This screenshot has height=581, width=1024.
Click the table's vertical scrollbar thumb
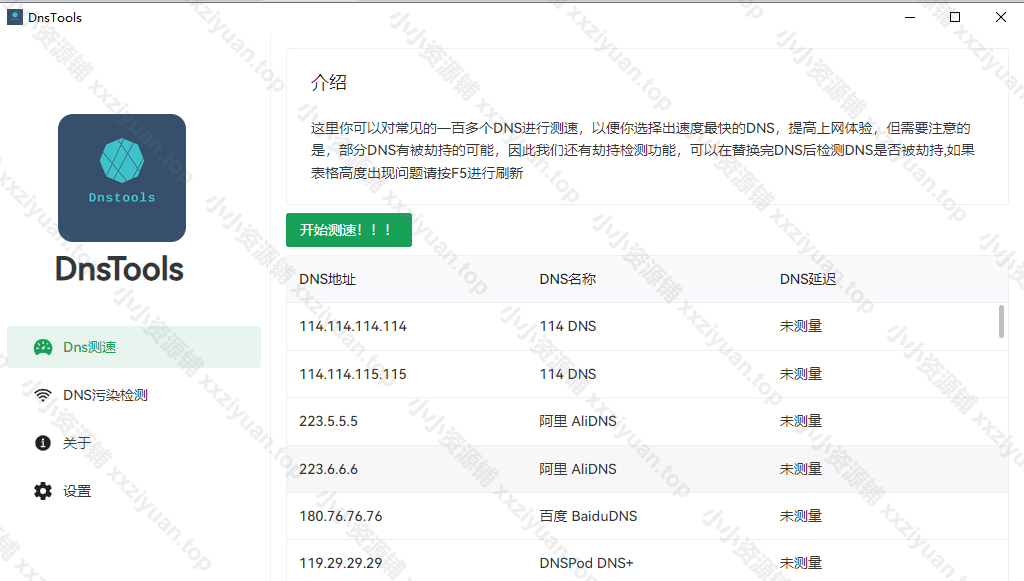pyautogui.click(x=1002, y=322)
